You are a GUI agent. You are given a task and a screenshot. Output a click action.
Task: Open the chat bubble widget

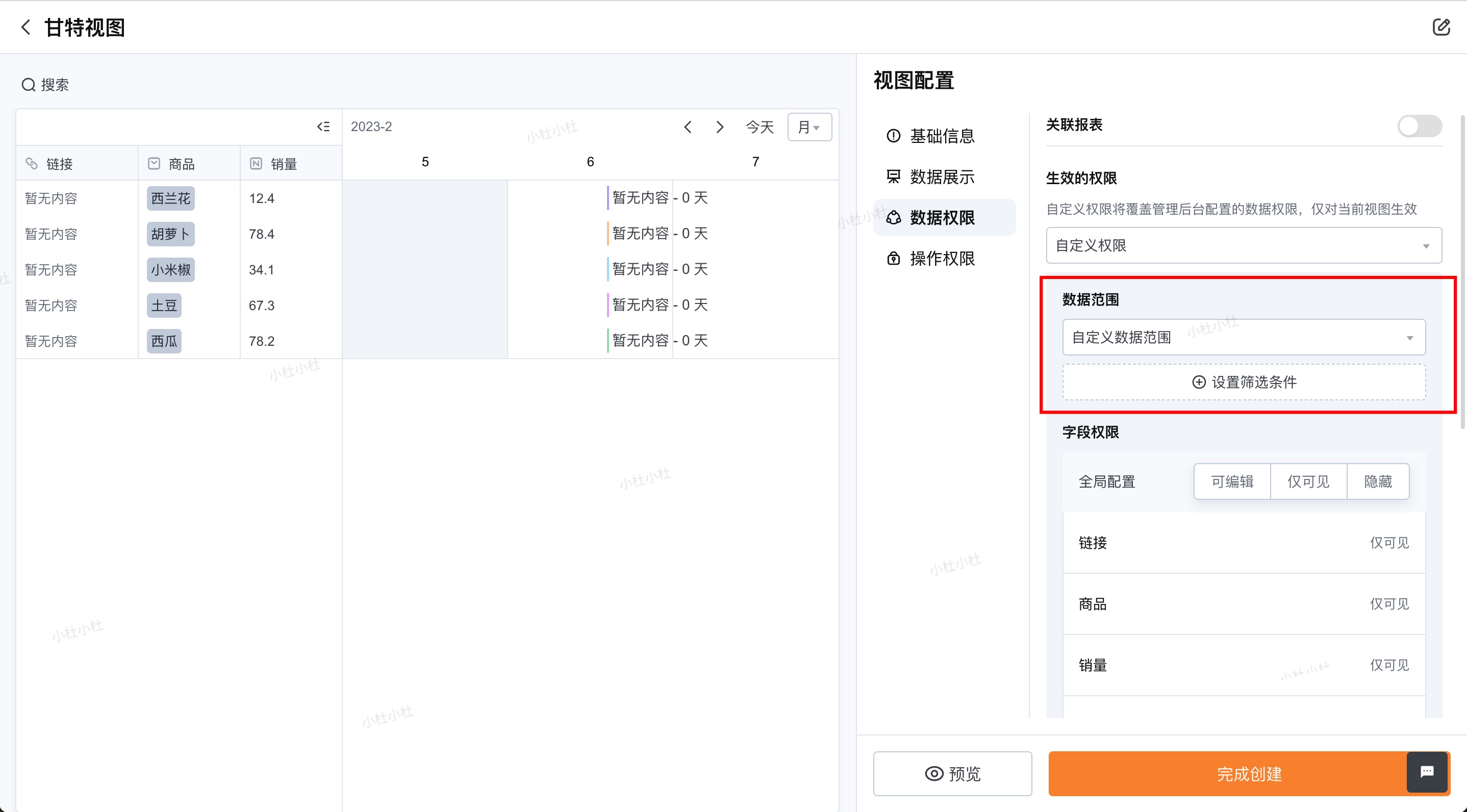coord(1427,772)
